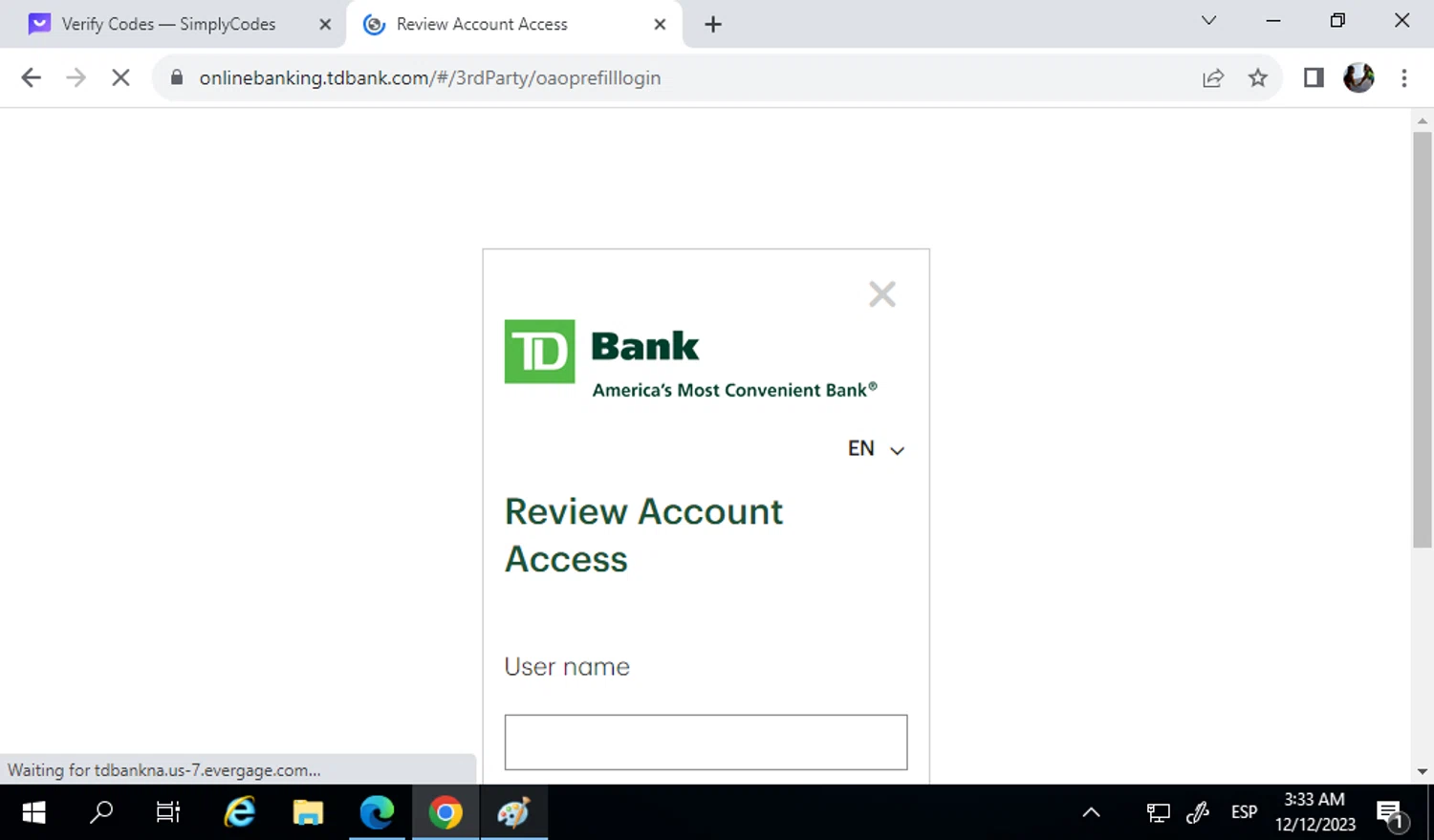Click the network icon in system tray
The image size is (1434, 840).
[x=1158, y=813]
